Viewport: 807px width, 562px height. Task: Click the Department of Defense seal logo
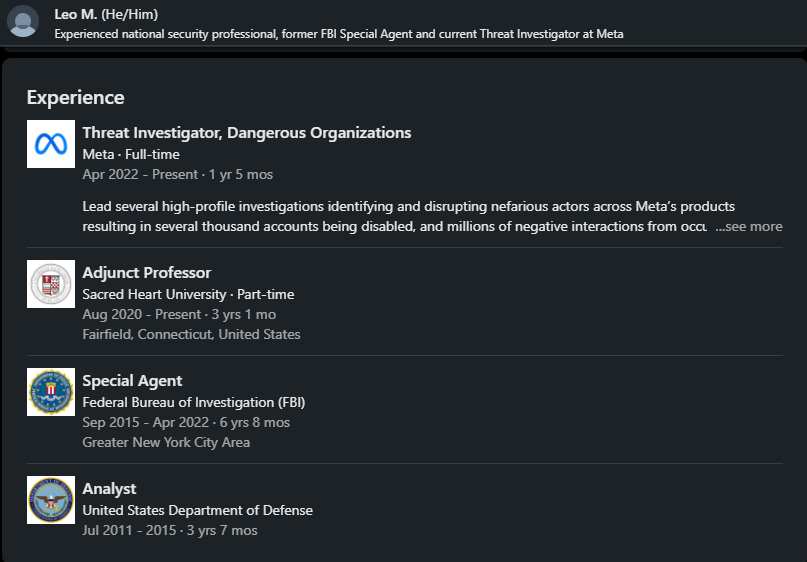coord(51,500)
